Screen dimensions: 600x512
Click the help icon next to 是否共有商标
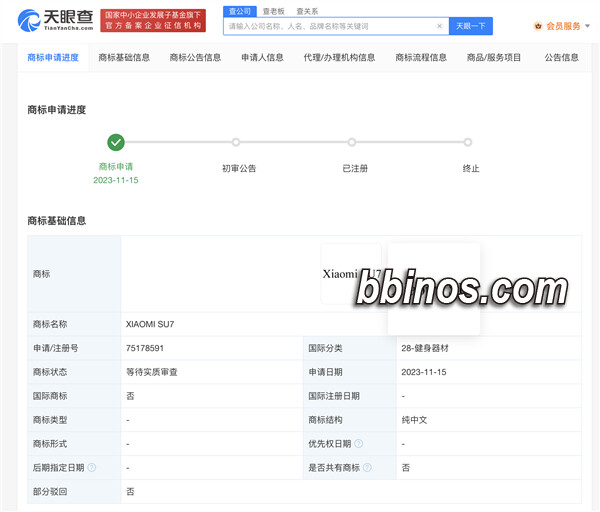point(367,467)
